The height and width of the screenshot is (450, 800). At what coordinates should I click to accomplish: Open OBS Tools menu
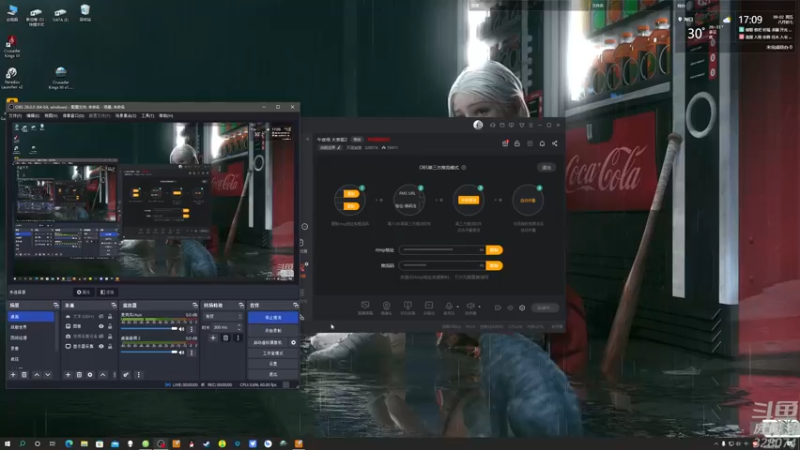point(148,116)
